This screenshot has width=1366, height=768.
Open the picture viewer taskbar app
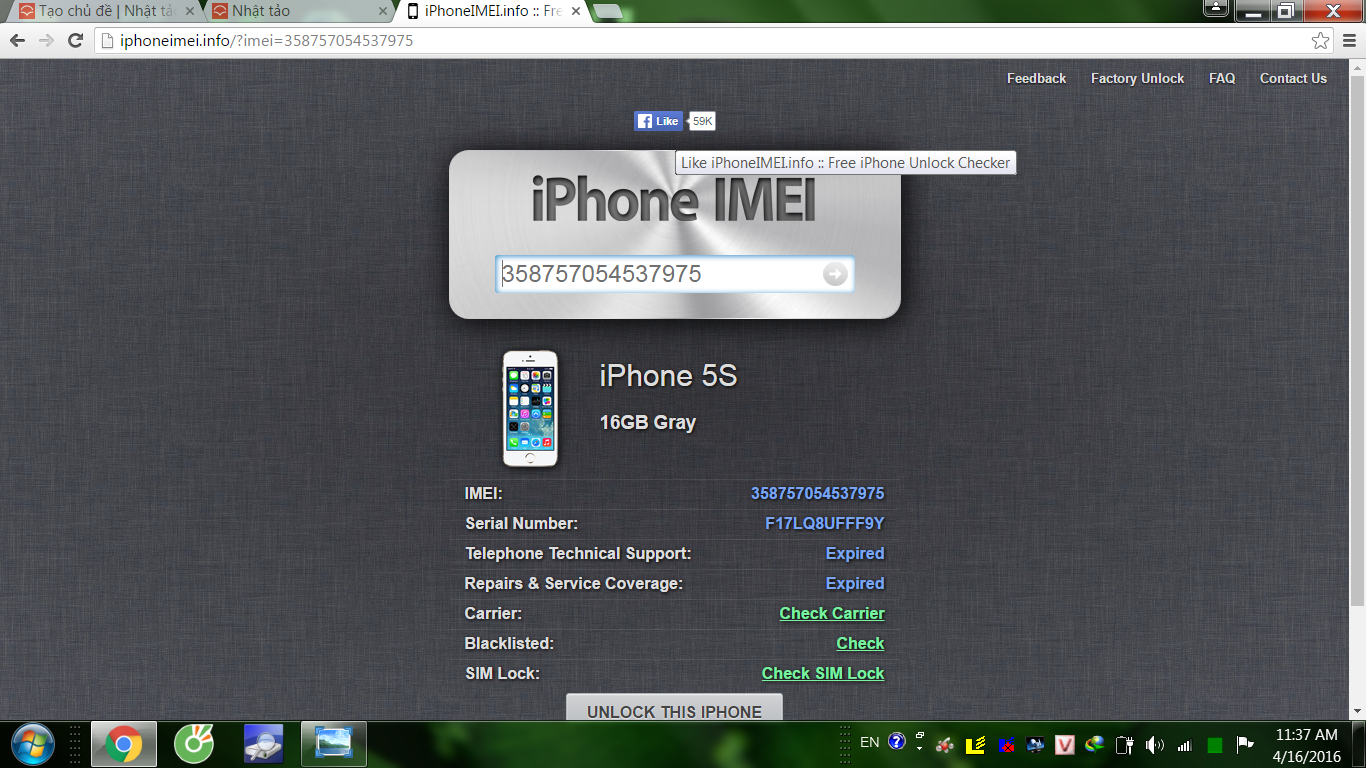click(334, 744)
